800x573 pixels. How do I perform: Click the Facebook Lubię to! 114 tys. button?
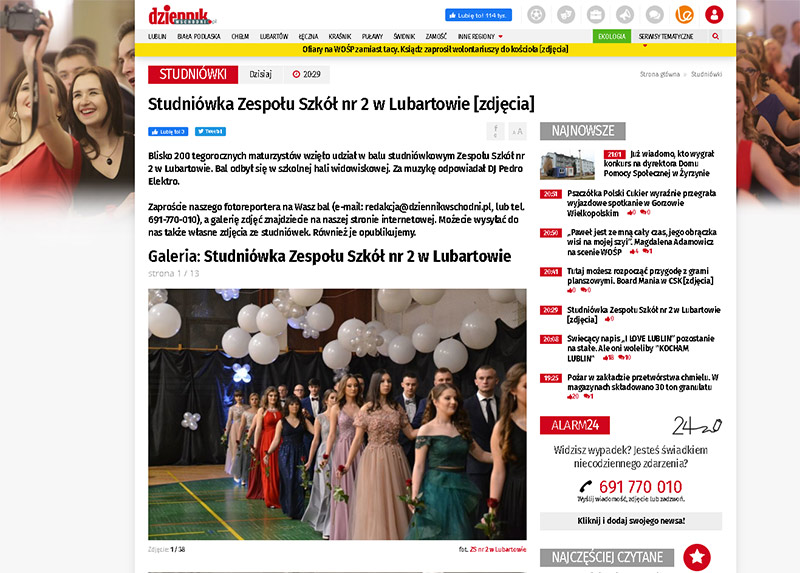click(478, 15)
